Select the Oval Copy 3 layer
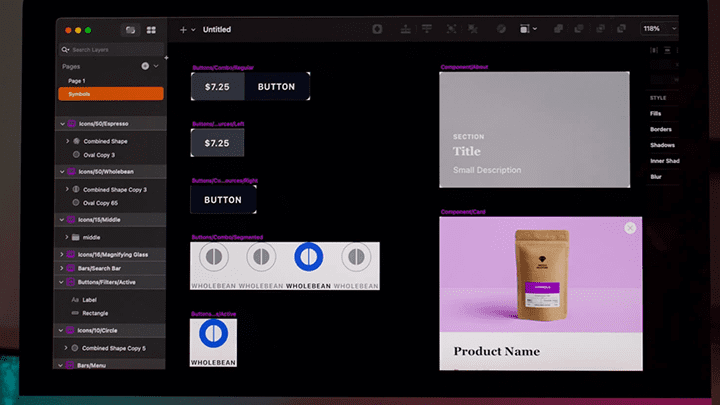Viewport: 720px width, 405px height. 99,155
